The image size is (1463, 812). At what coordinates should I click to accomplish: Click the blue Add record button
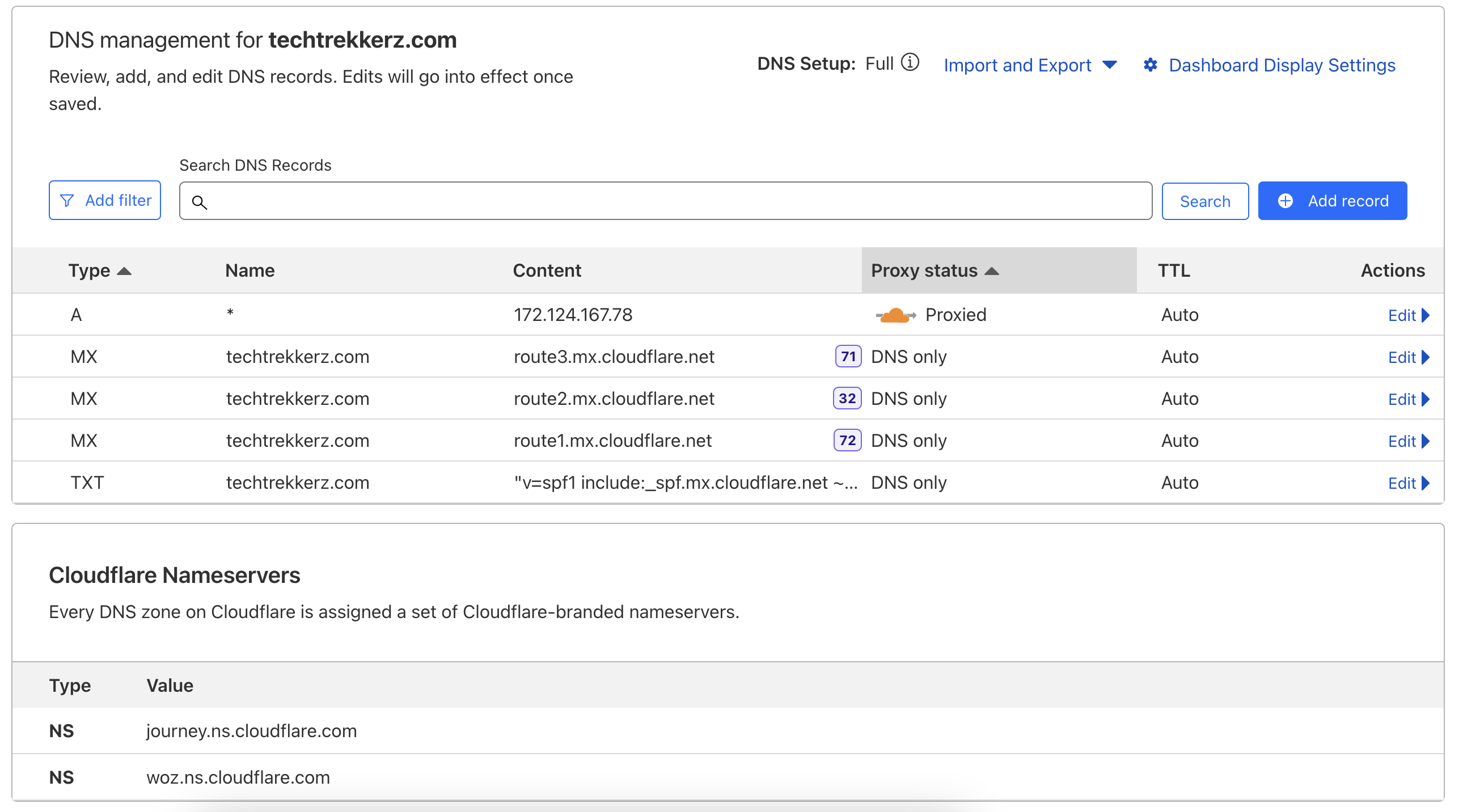coord(1332,201)
